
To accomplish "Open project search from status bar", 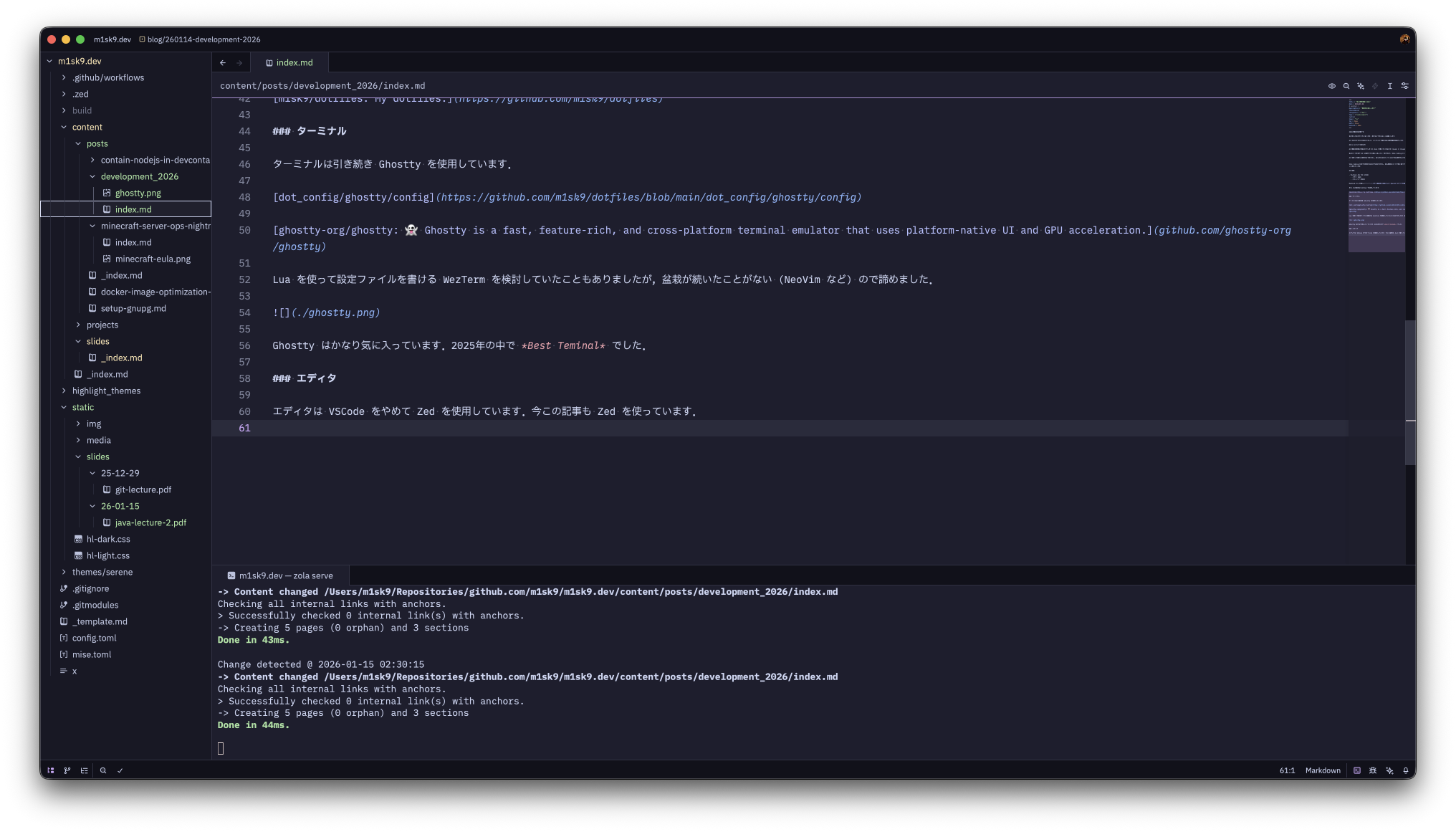I will coord(103,770).
